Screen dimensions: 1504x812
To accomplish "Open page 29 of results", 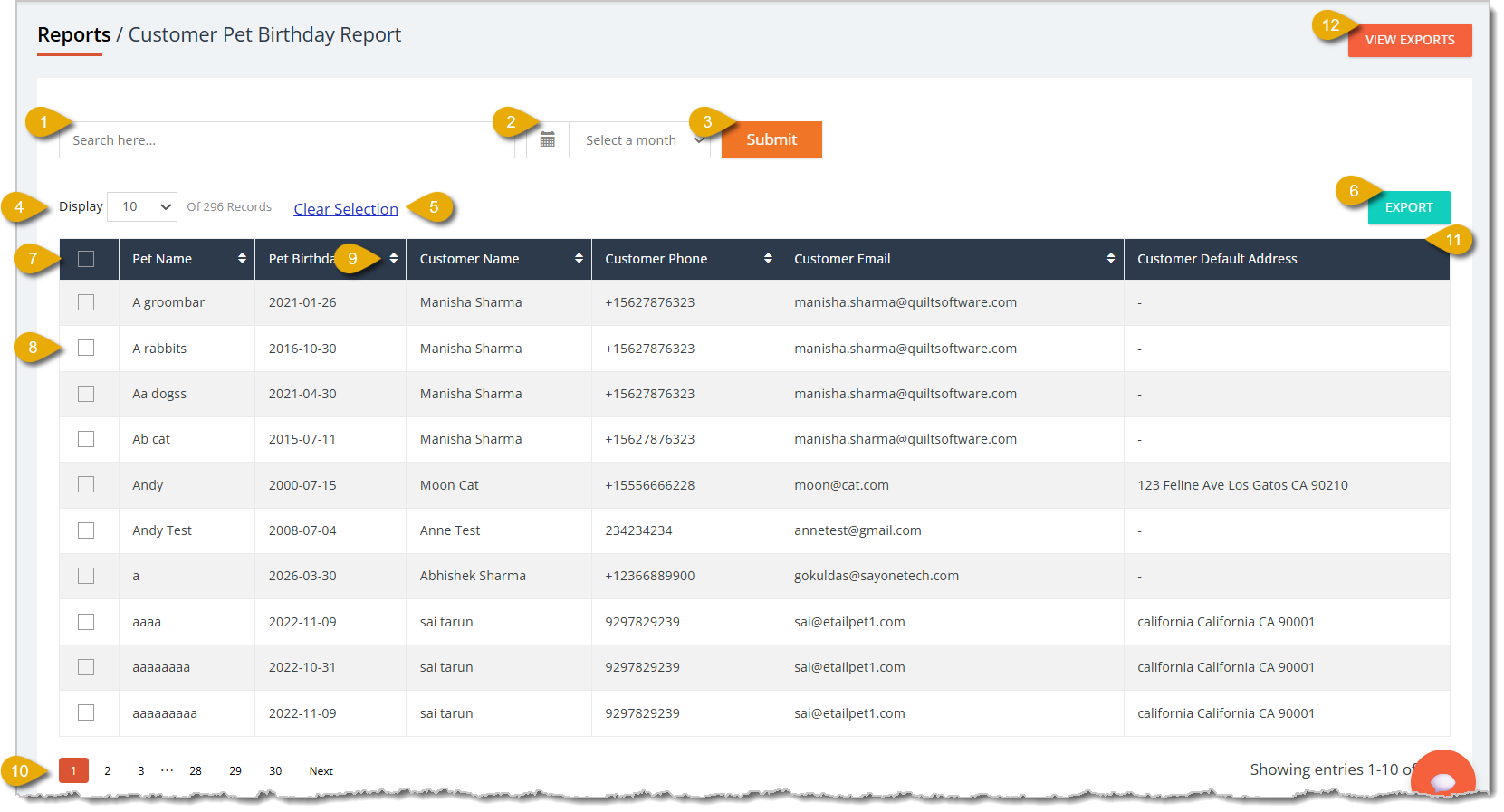I will 235,771.
